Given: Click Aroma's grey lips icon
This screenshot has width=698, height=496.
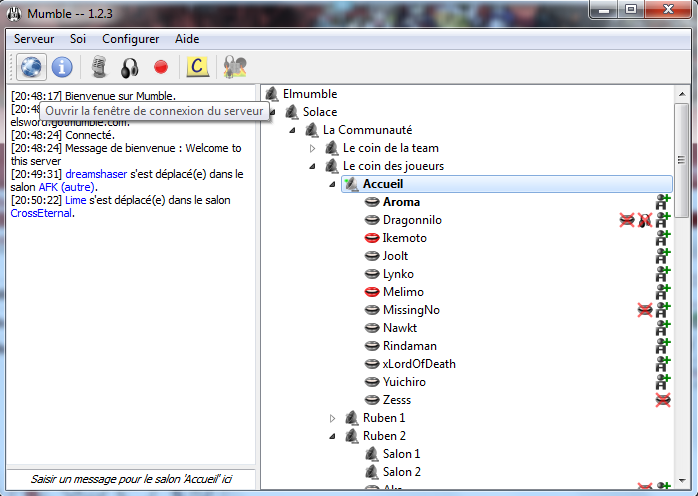Looking at the screenshot, I should point(372,202).
